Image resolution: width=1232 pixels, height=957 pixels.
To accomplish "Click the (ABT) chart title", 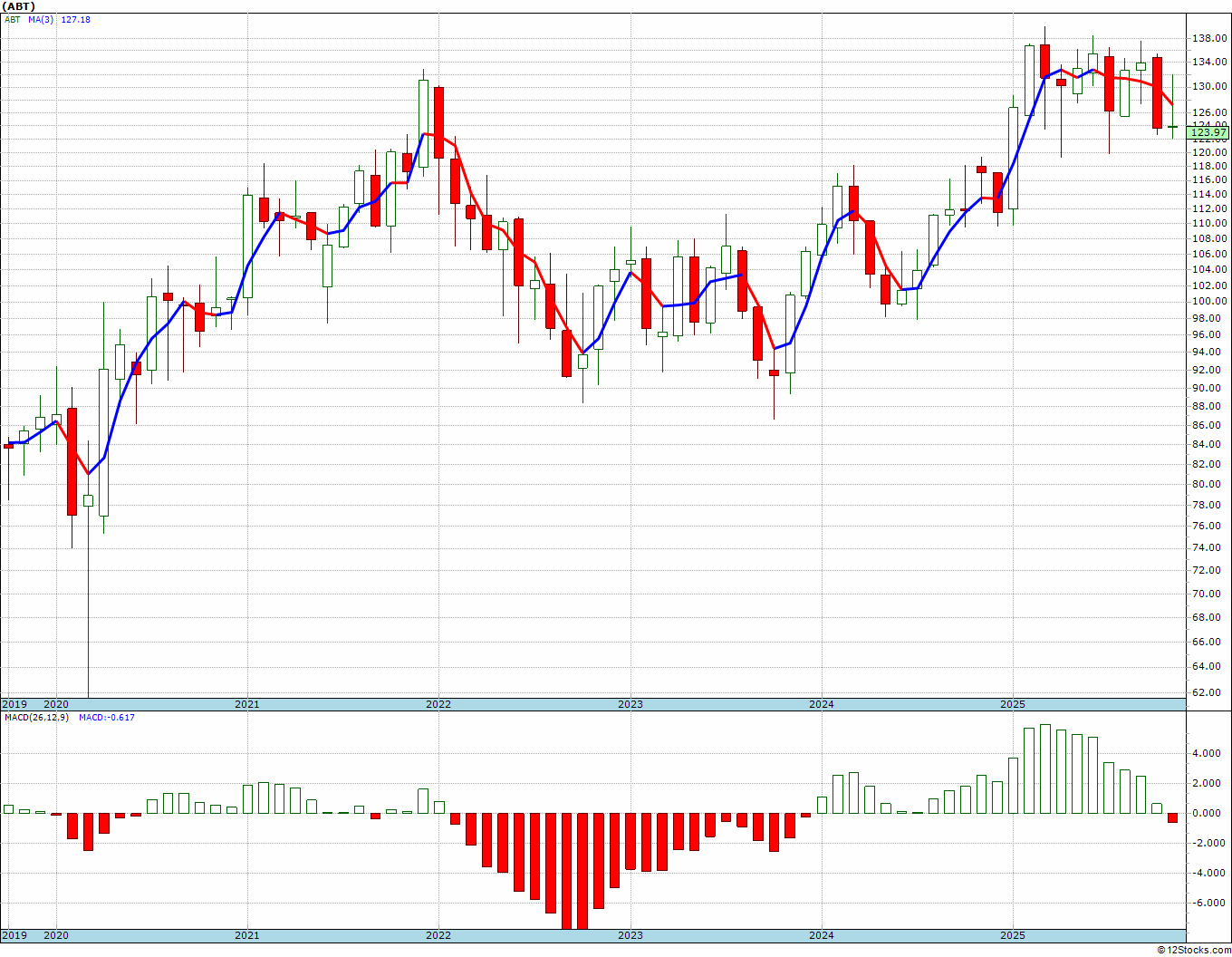I will [x=18, y=6].
